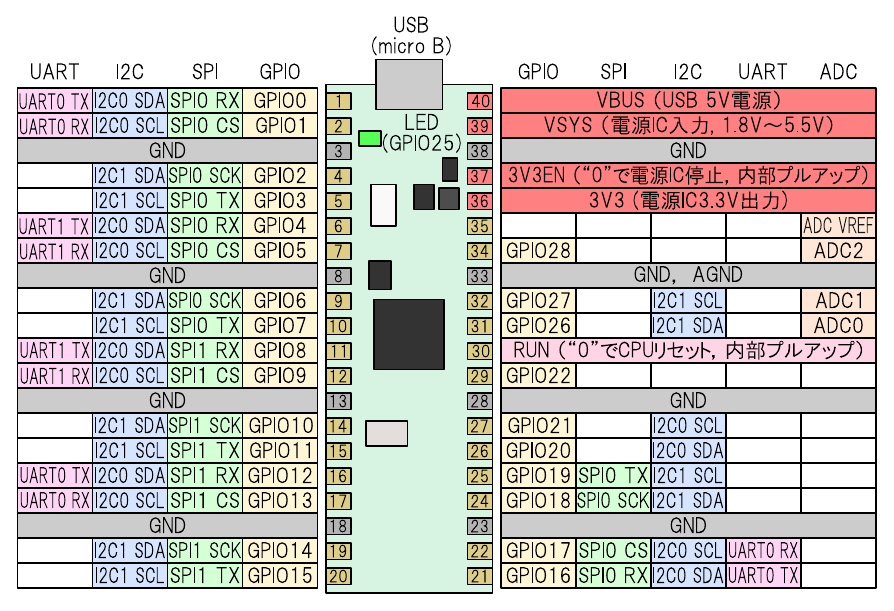Select the GPIO0 cell
Image resolution: width=894 pixels, height=611 pixels.
pos(280,100)
